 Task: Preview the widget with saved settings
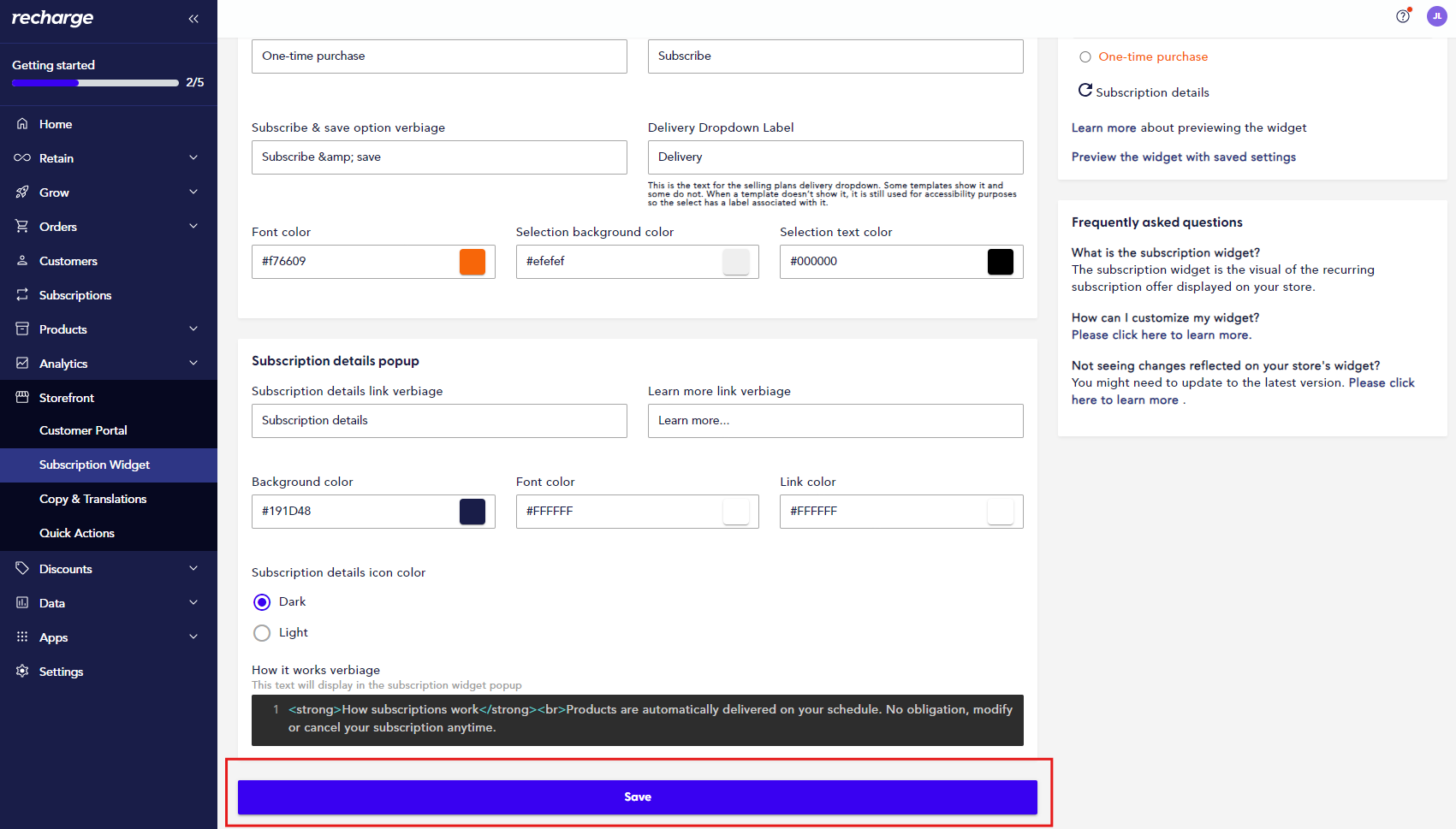1184,157
